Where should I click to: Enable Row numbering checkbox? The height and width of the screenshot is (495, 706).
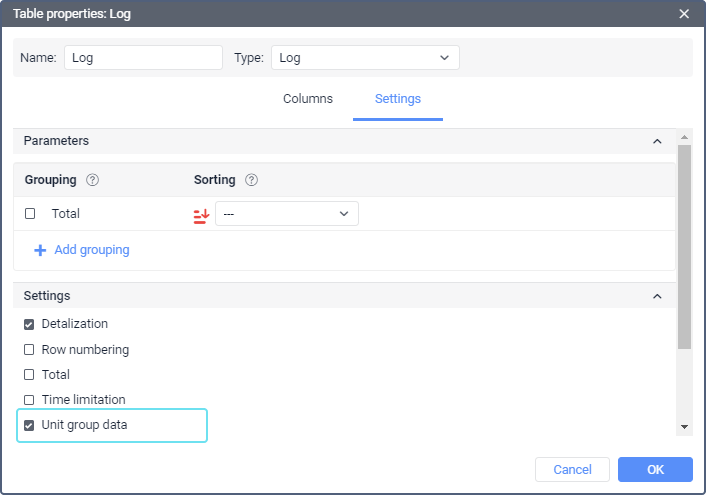coord(29,350)
